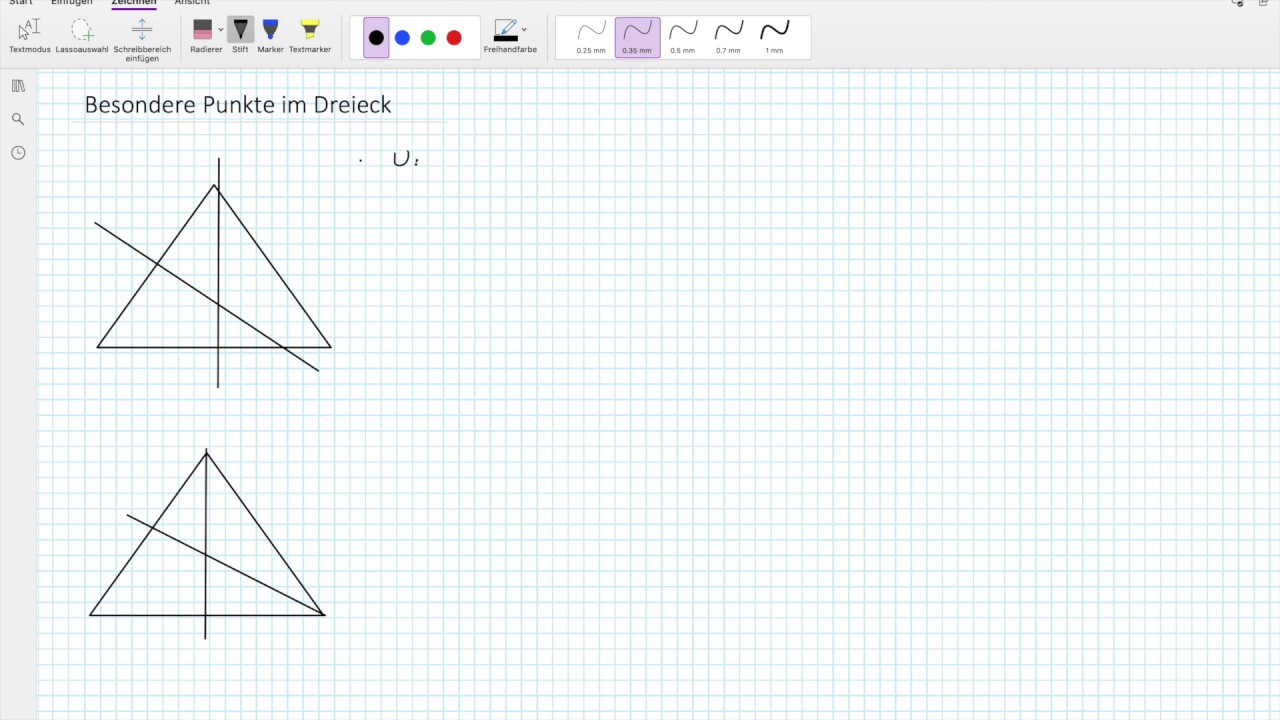Viewport: 1280px width, 720px height.
Task: Click the page title 'Besondere Punkte im Dreieck'
Action: coord(238,104)
